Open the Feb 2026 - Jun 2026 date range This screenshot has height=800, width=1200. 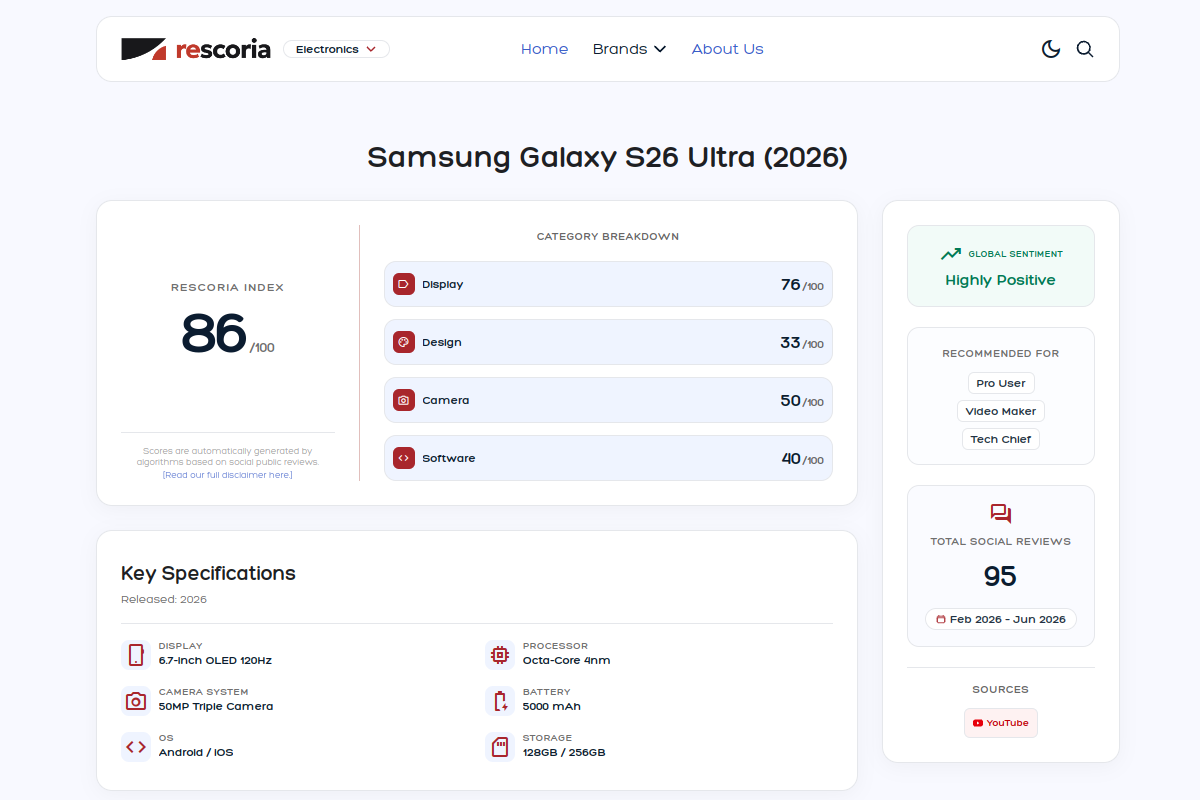tap(1001, 619)
